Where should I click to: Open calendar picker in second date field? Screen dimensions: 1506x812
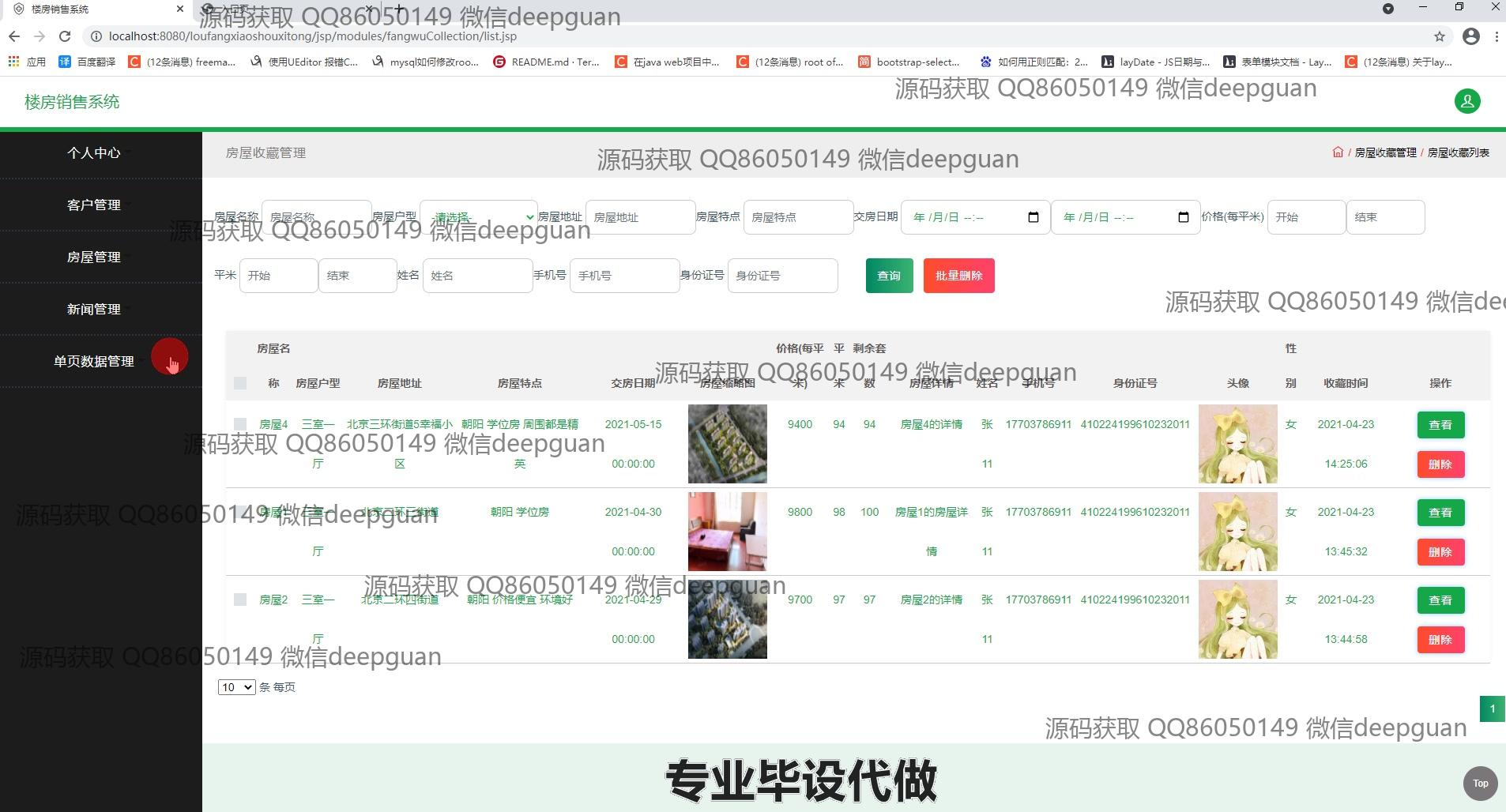point(1183,217)
